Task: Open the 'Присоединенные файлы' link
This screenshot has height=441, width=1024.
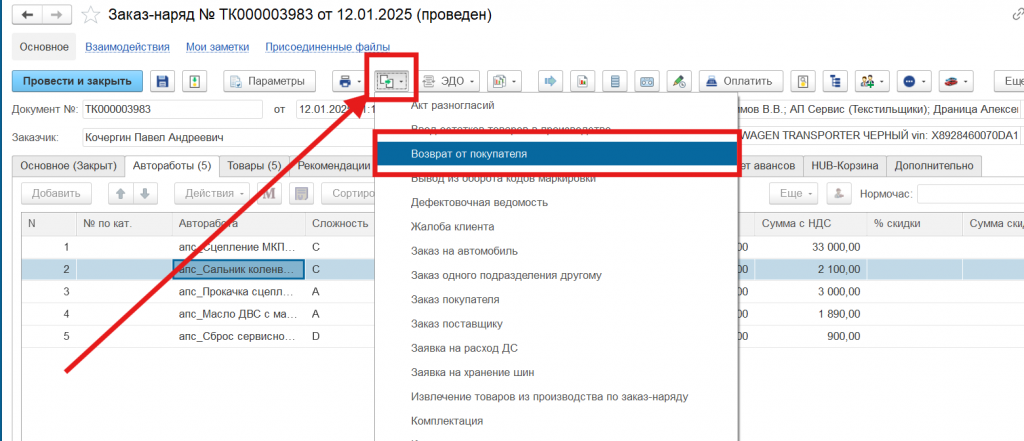Action: (320, 47)
